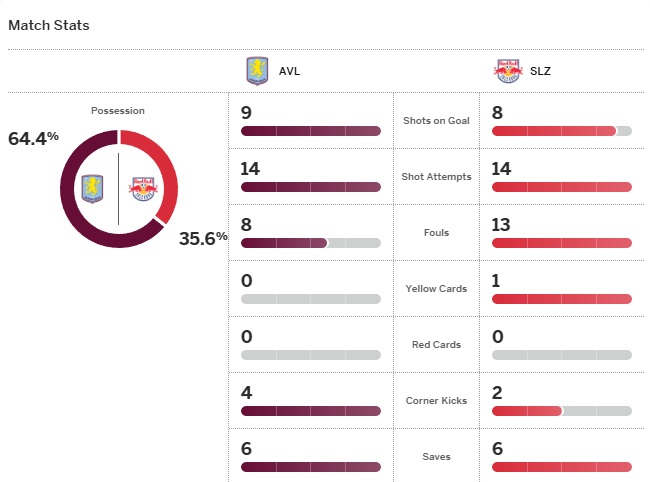Click the Match Stats heading
This screenshot has height=482, width=650.
(x=49, y=25)
